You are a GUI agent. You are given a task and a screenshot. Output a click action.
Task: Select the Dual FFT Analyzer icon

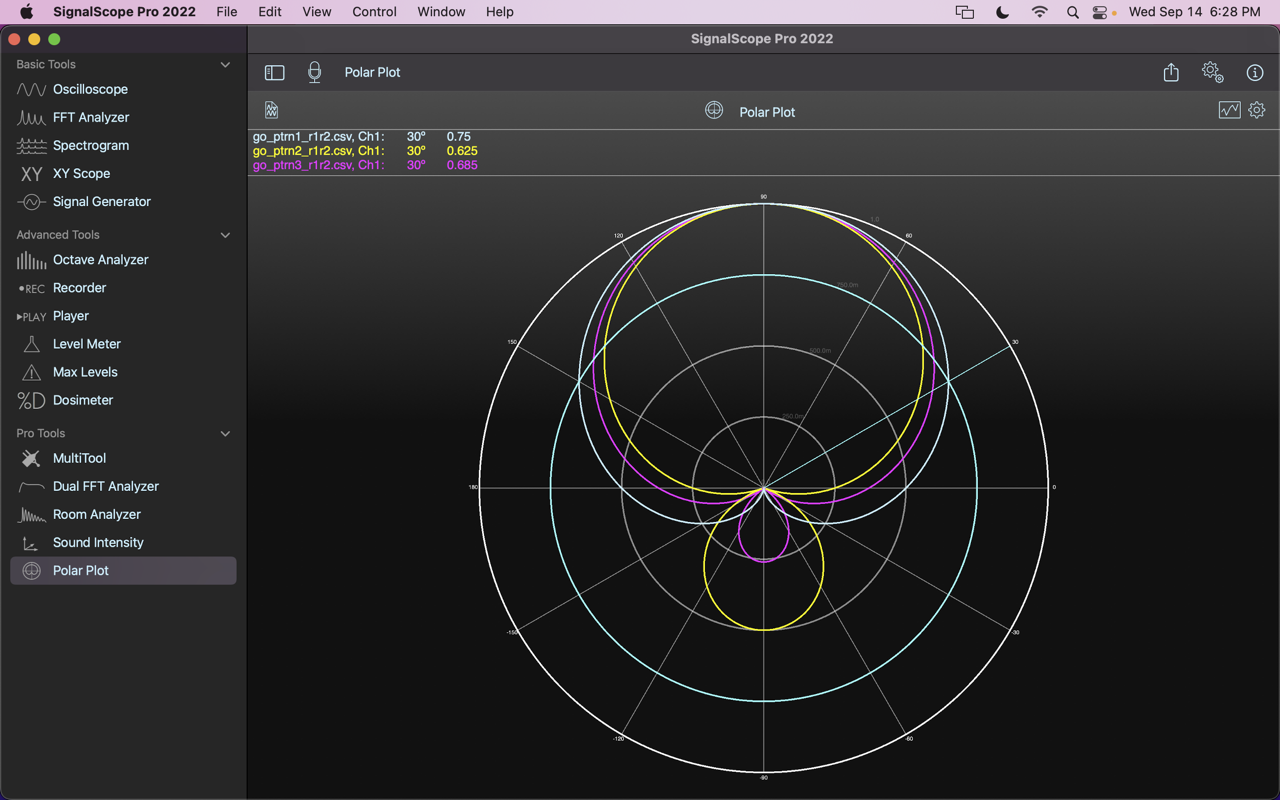click(31, 486)
